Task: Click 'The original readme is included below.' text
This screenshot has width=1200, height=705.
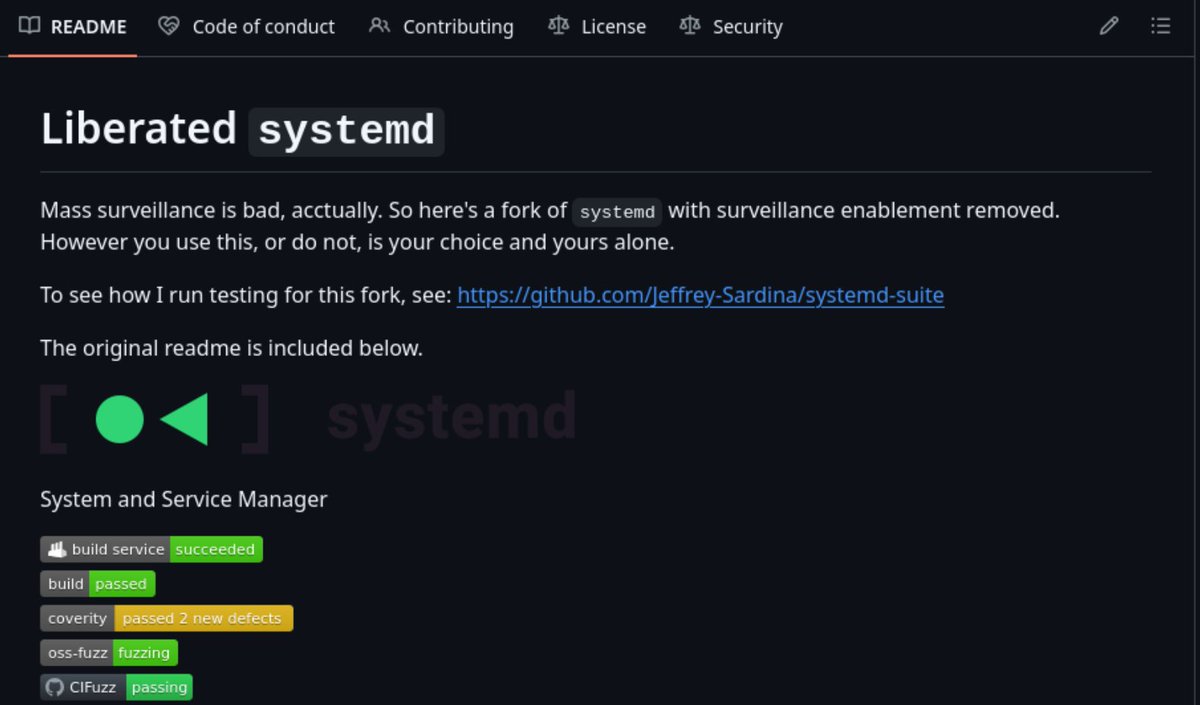Action: click(231, 348)
